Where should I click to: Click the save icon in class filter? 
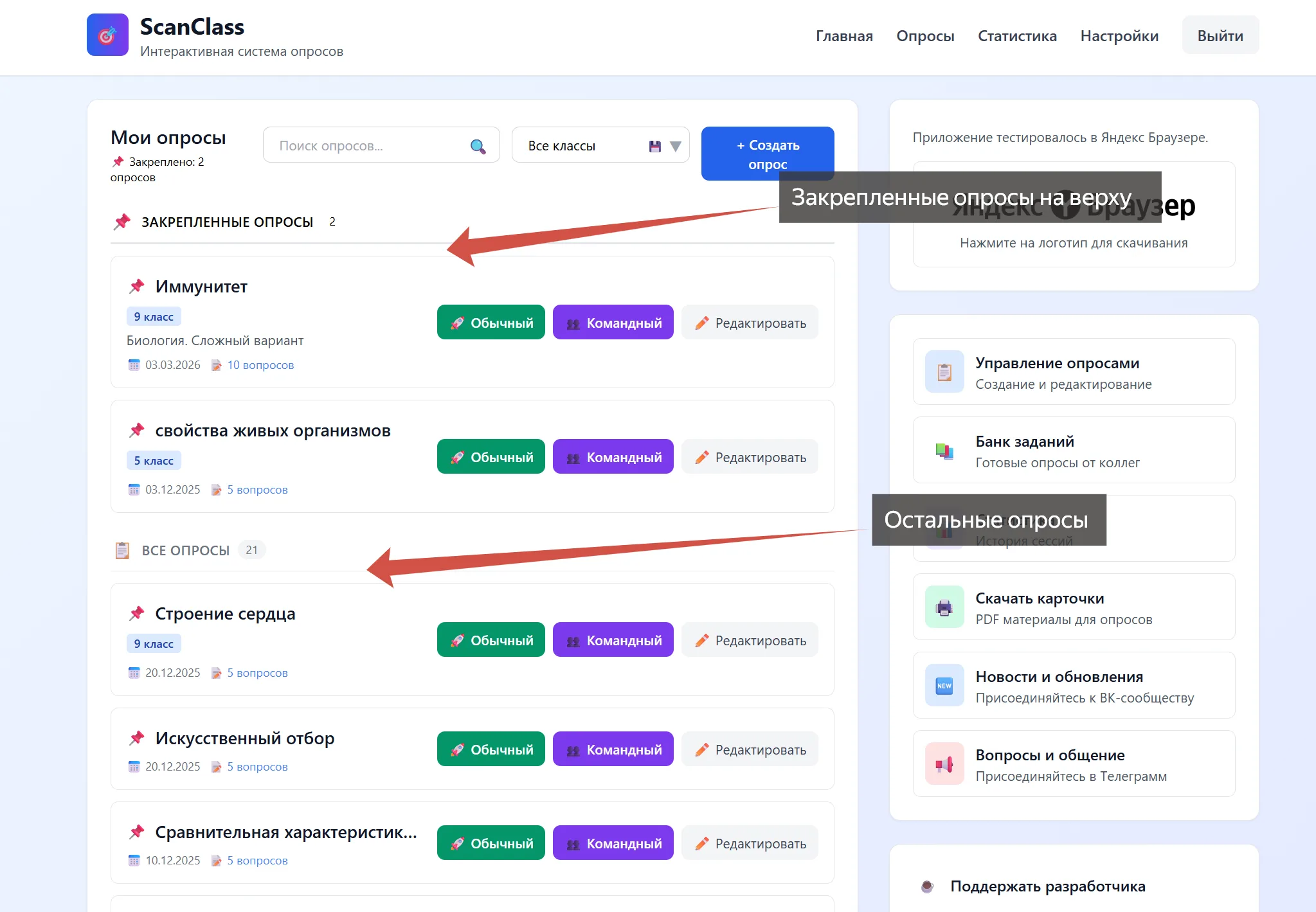pyautogui.click(x=654, y=146)
